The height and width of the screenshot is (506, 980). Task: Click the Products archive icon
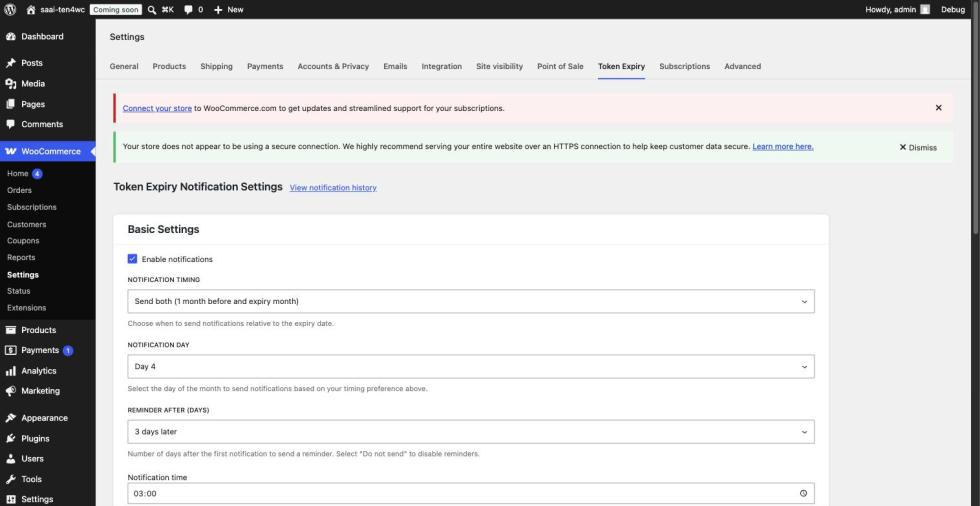11,330
